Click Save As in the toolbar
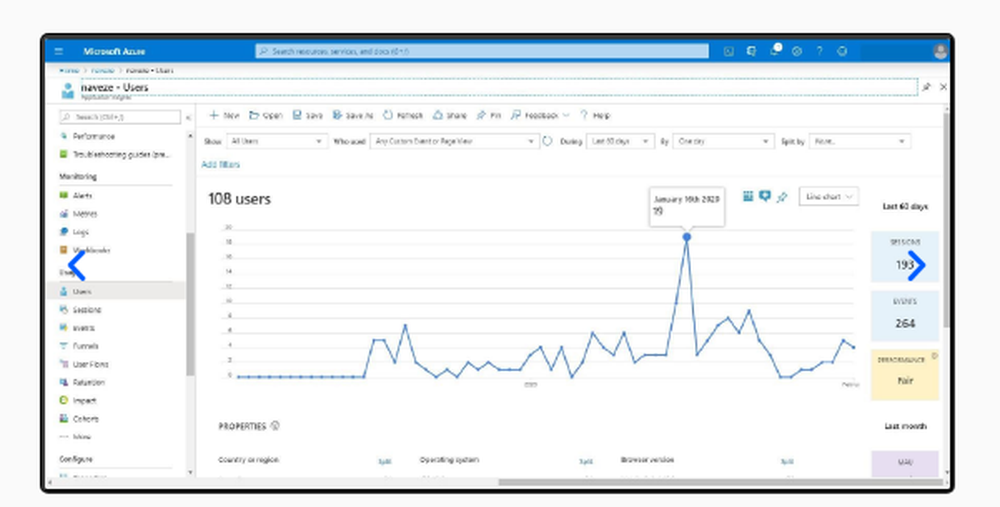Screen dimensions: 1000x507 click(353, 115)
